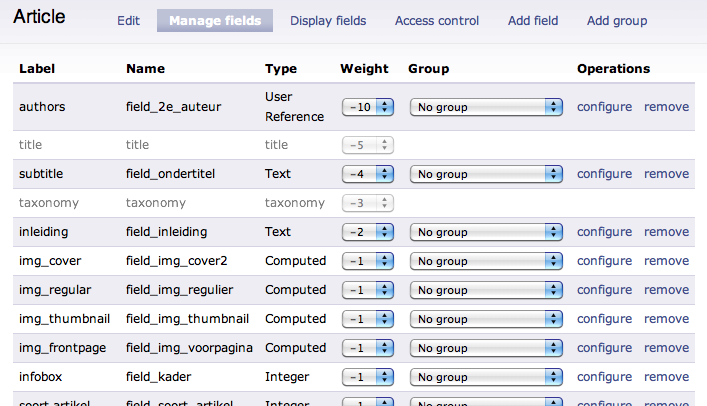Image resolution: width=707 pixels, height=406 pixels.
Task: Open weight dropdown for infobox field
Action: click(368, 377)
